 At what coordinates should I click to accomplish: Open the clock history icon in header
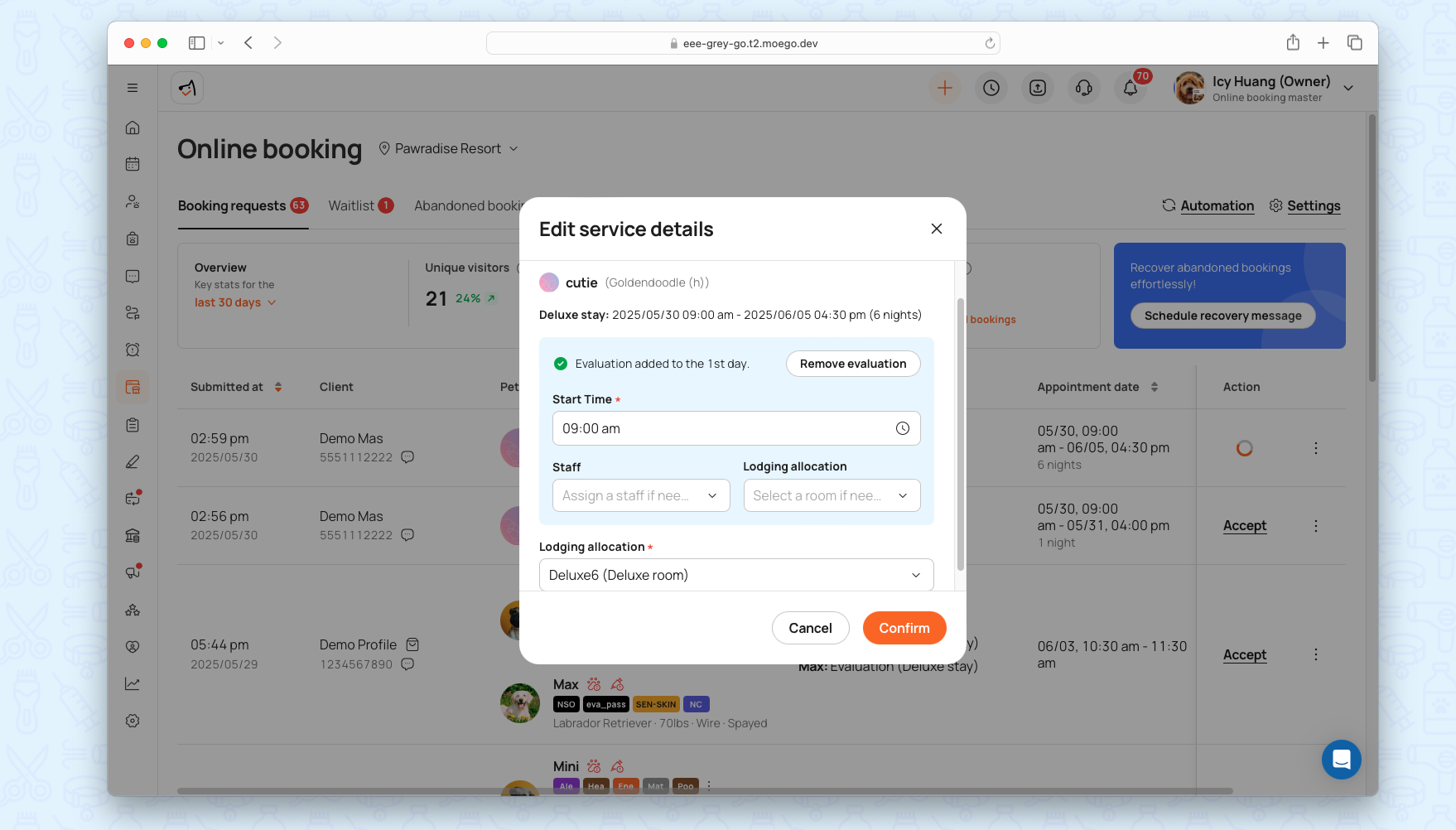point(991,88)
